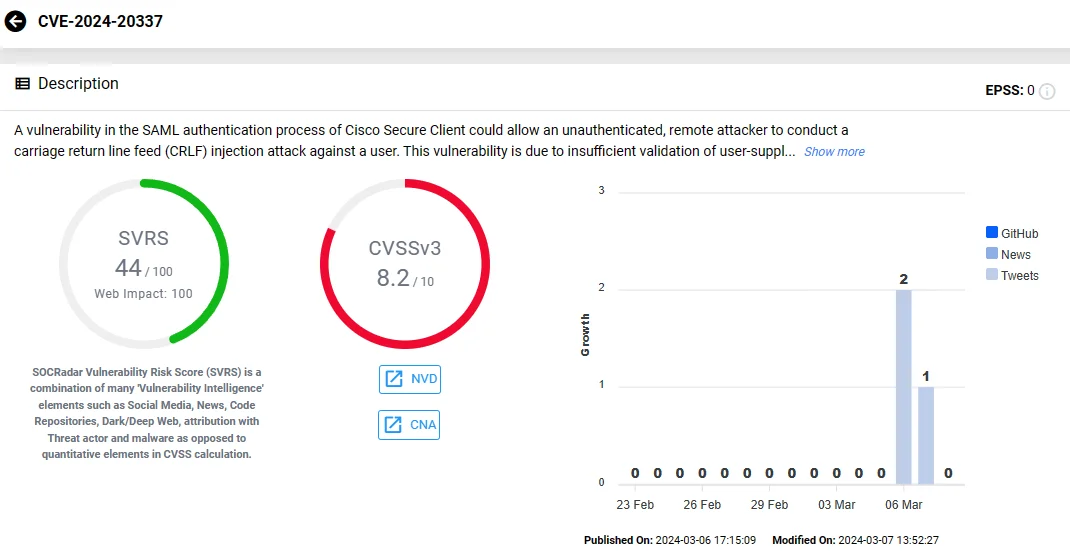
Task: Click the CVSSv3 score gauge
Action: point(405,264)
